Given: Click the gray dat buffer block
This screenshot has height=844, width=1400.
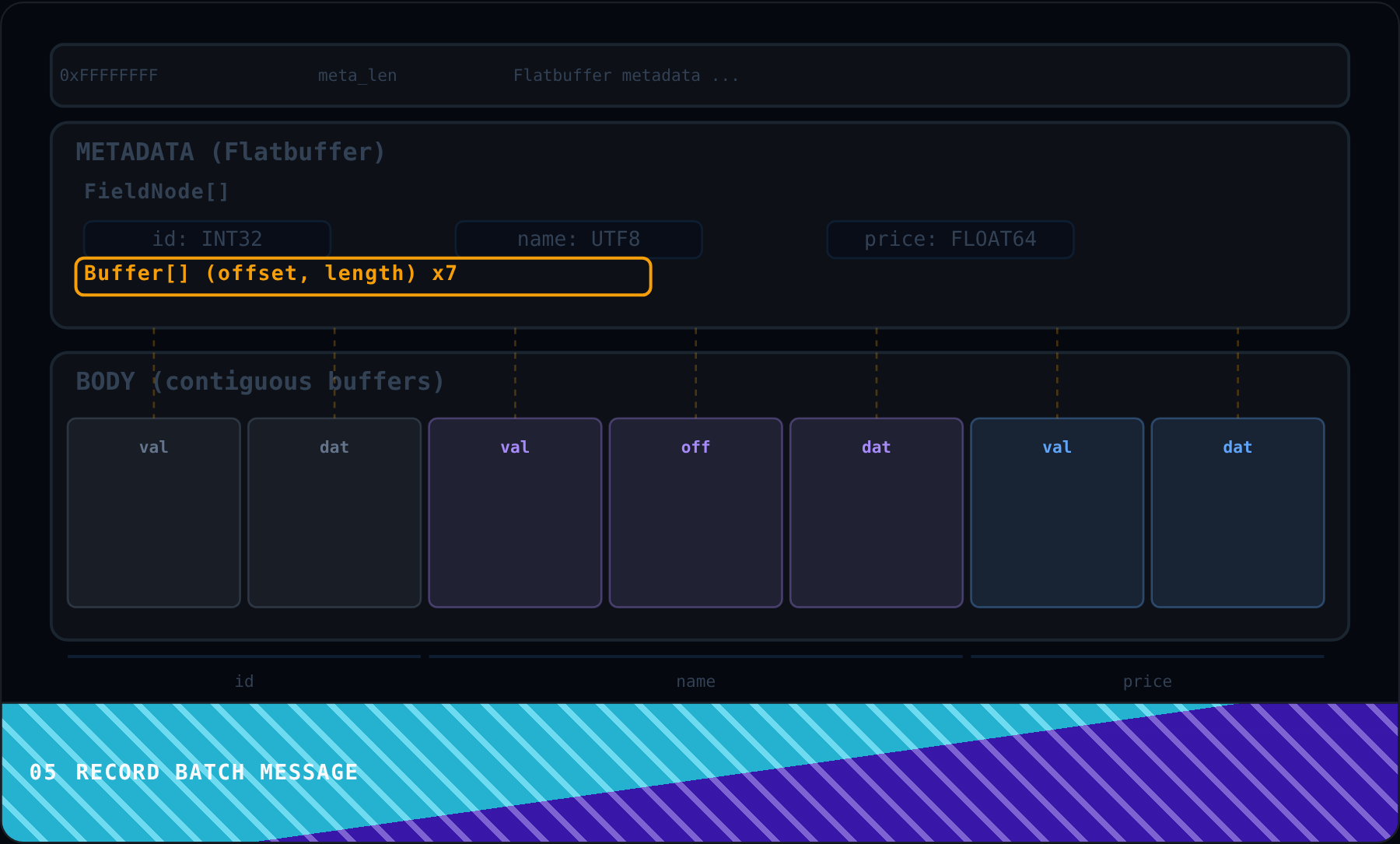Looking at the screenshot, I should [334, 513].
